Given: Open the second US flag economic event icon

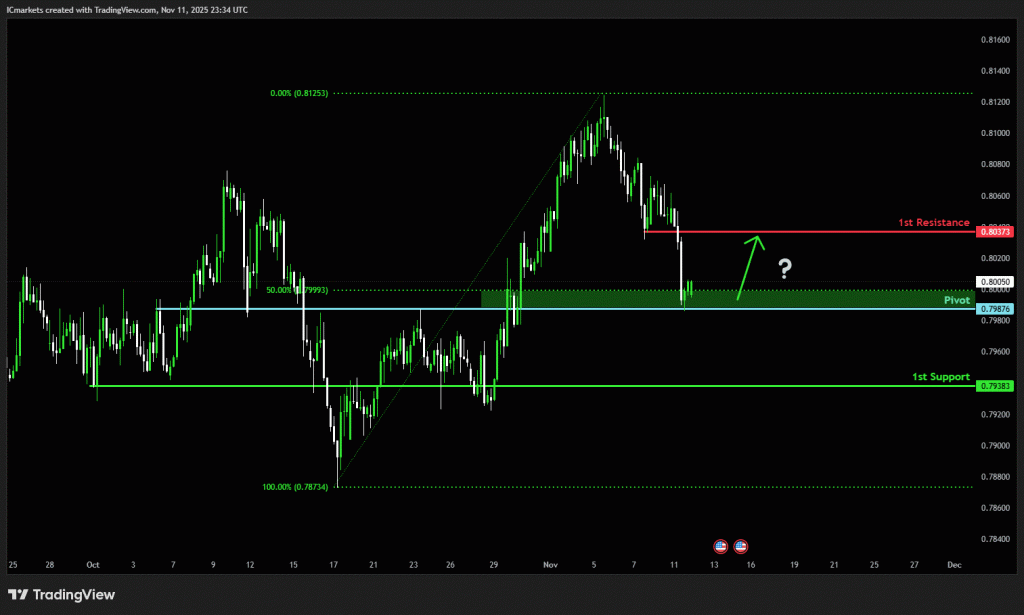Looking at the screenshot, I should (x=741, y=546).
